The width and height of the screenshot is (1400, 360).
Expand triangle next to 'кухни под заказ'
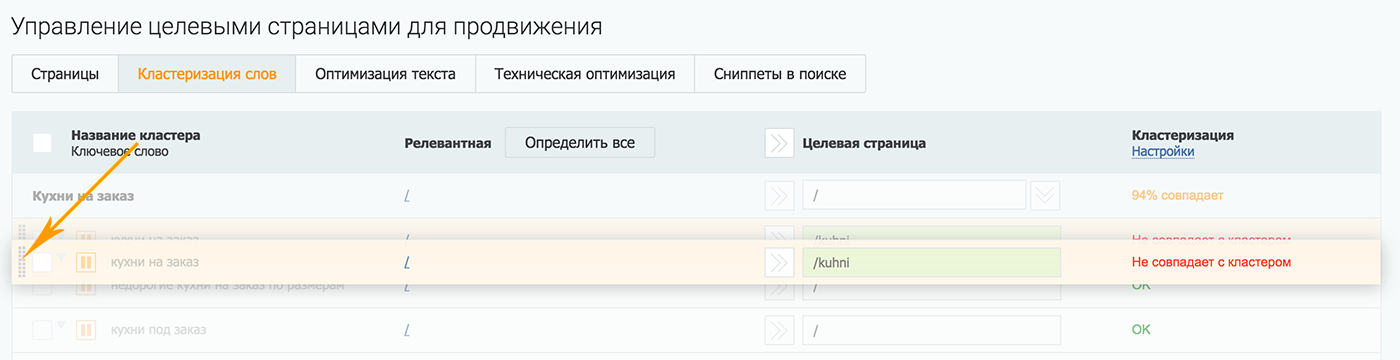(62, 325)
